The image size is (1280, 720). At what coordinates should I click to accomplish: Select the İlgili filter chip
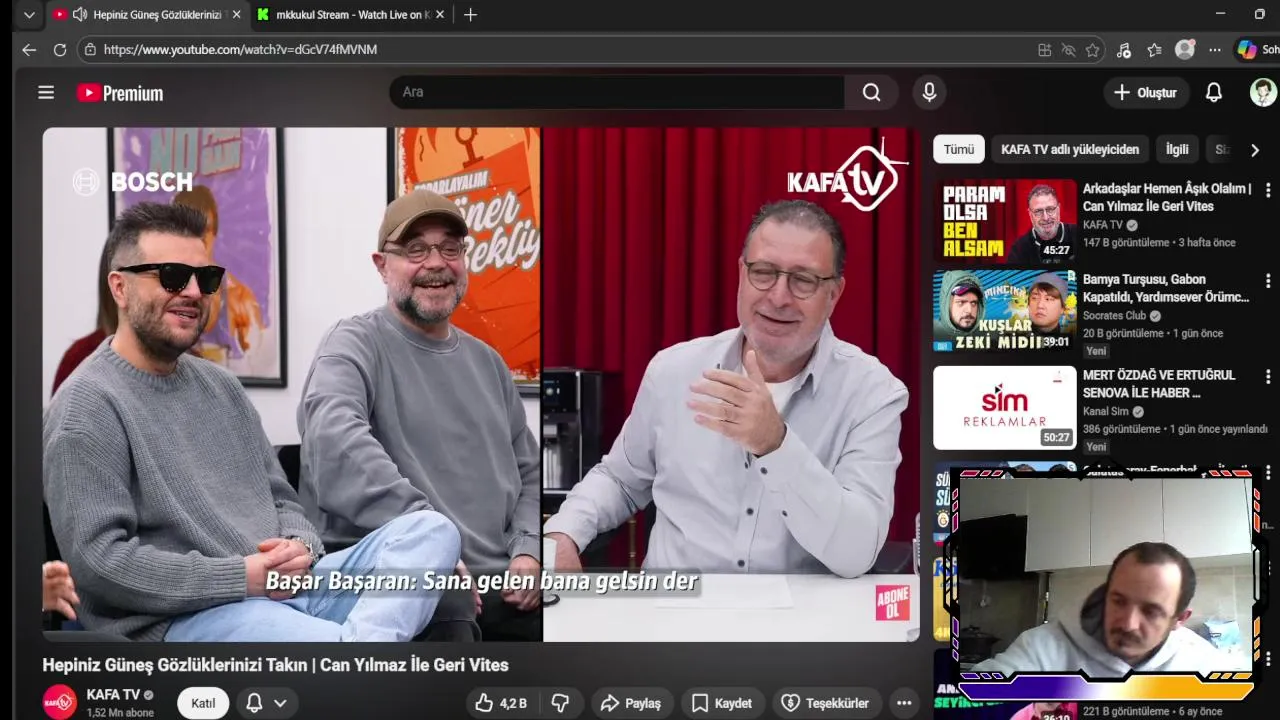tap(1177, 149)
